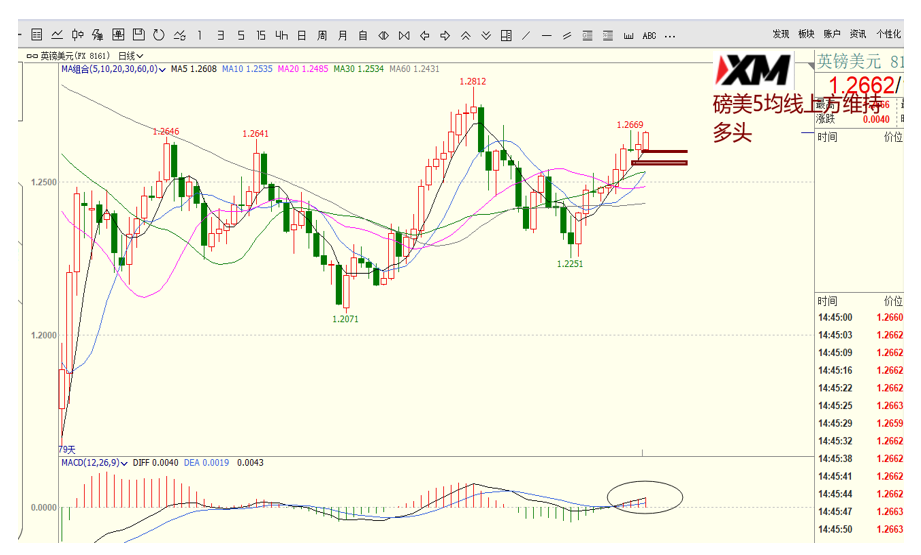Click the 1.2669 recent high label
This screenshot has width=921, height=555.
630,125
